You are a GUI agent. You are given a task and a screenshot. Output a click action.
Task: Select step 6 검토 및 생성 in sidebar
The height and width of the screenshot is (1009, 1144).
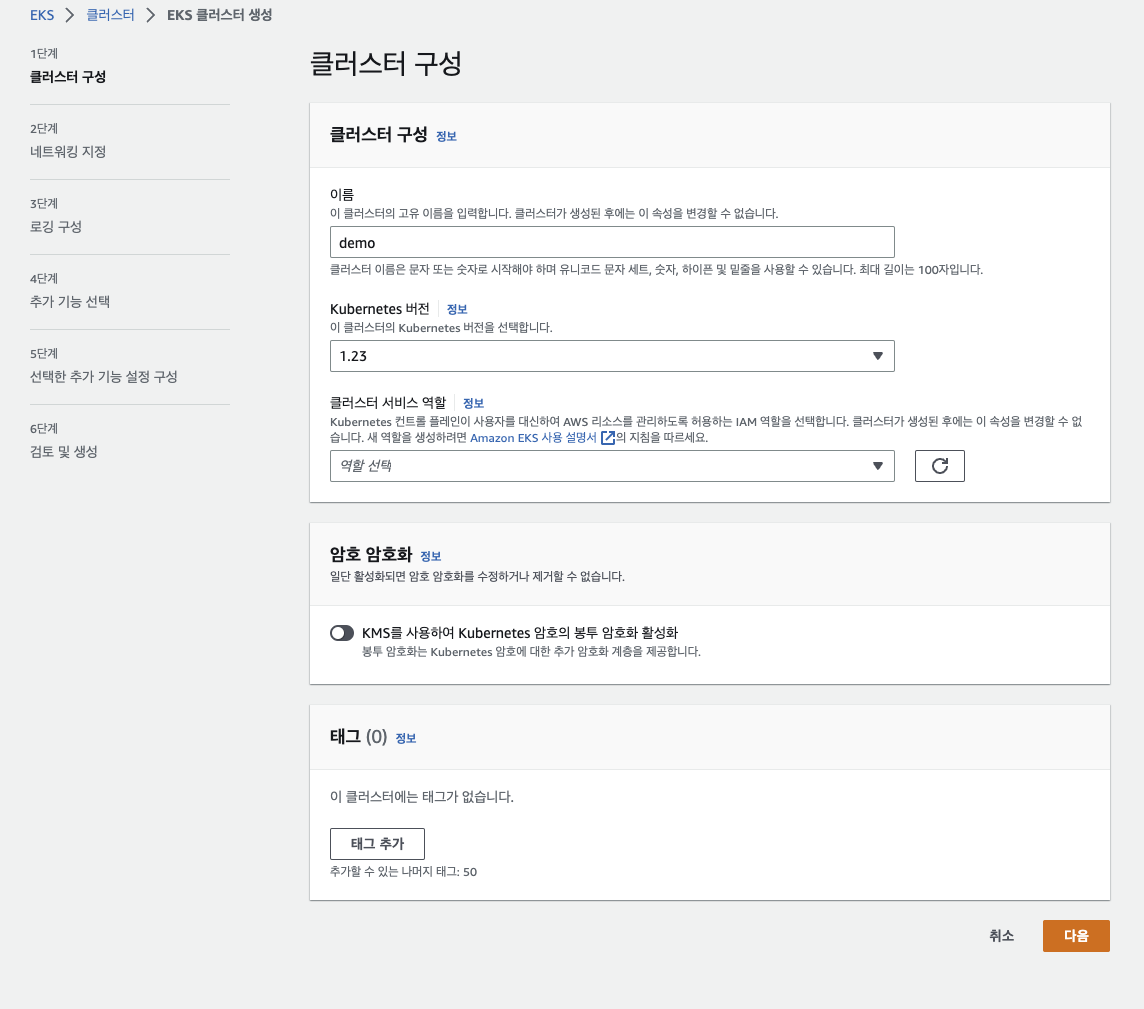click(x=63, y=452)
